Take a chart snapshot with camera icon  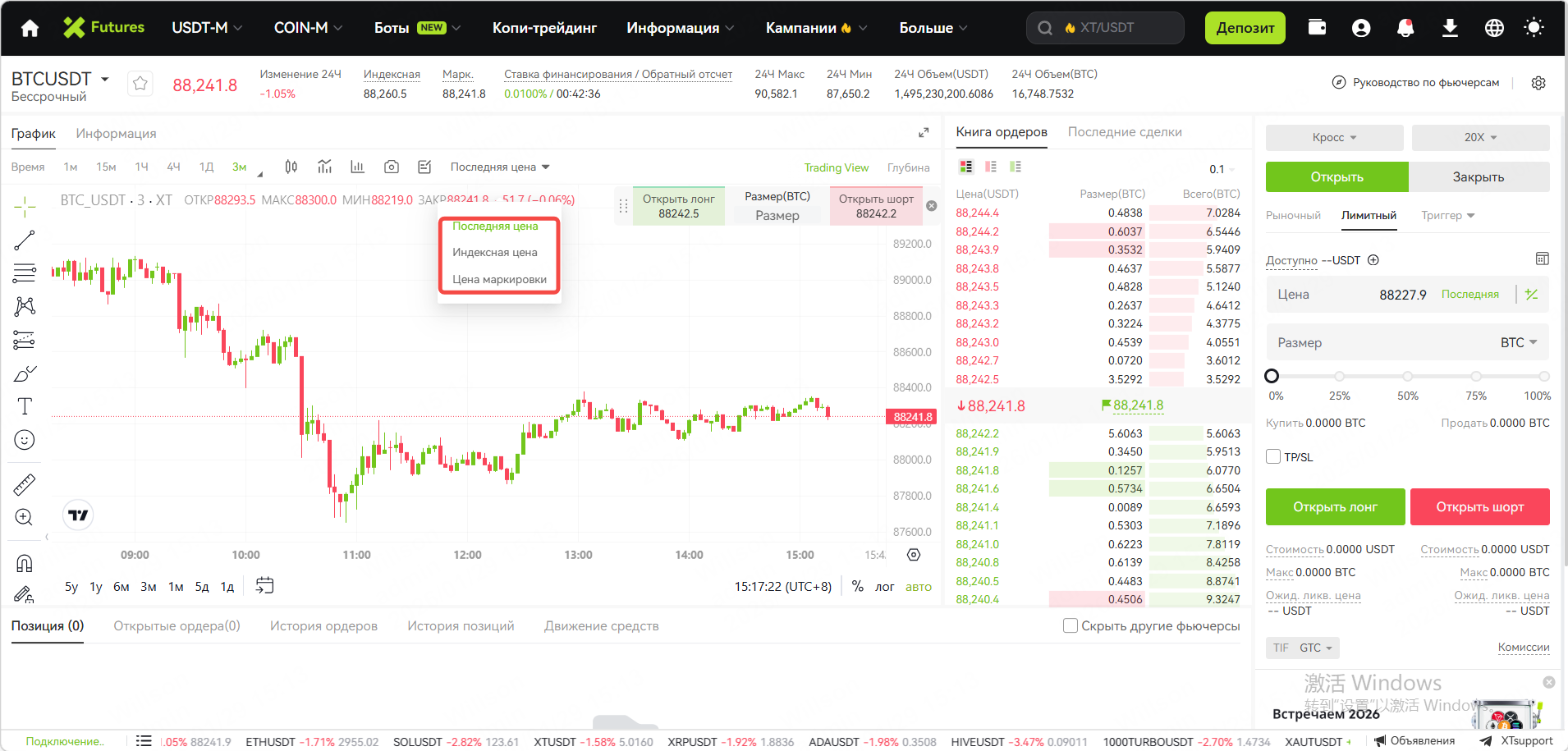coord(392,167)
